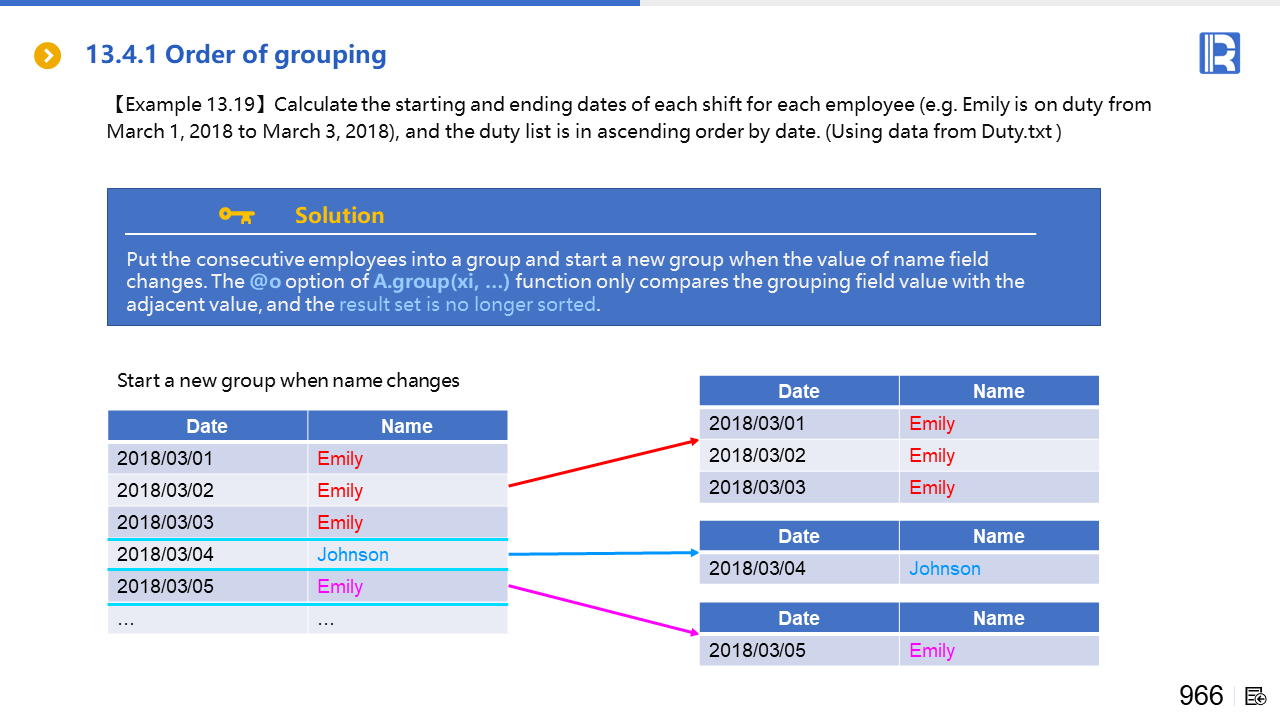Image resolution: width=1280 pixels, height=720 pixels.
Task: Click the '13.4.1 Order of grouping' heading
Action: (x=236, y=55)
